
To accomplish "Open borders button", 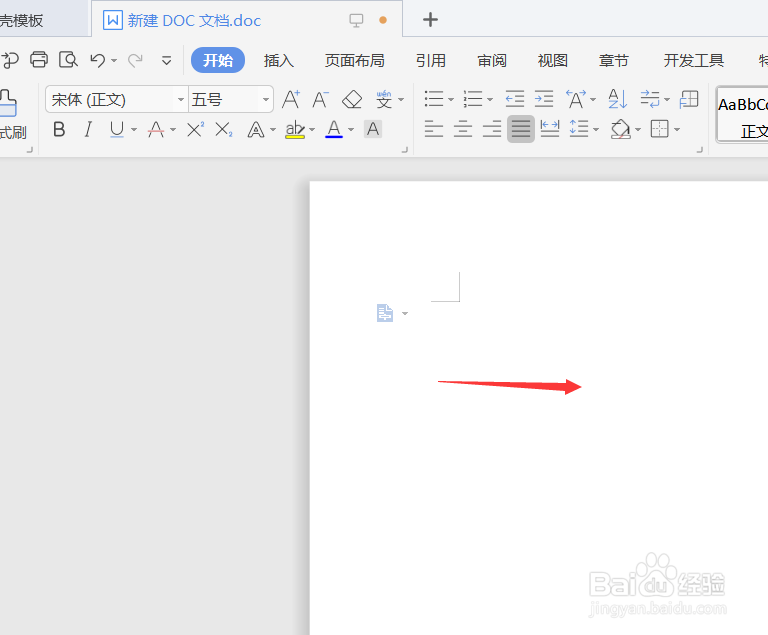I will [659, 129].
